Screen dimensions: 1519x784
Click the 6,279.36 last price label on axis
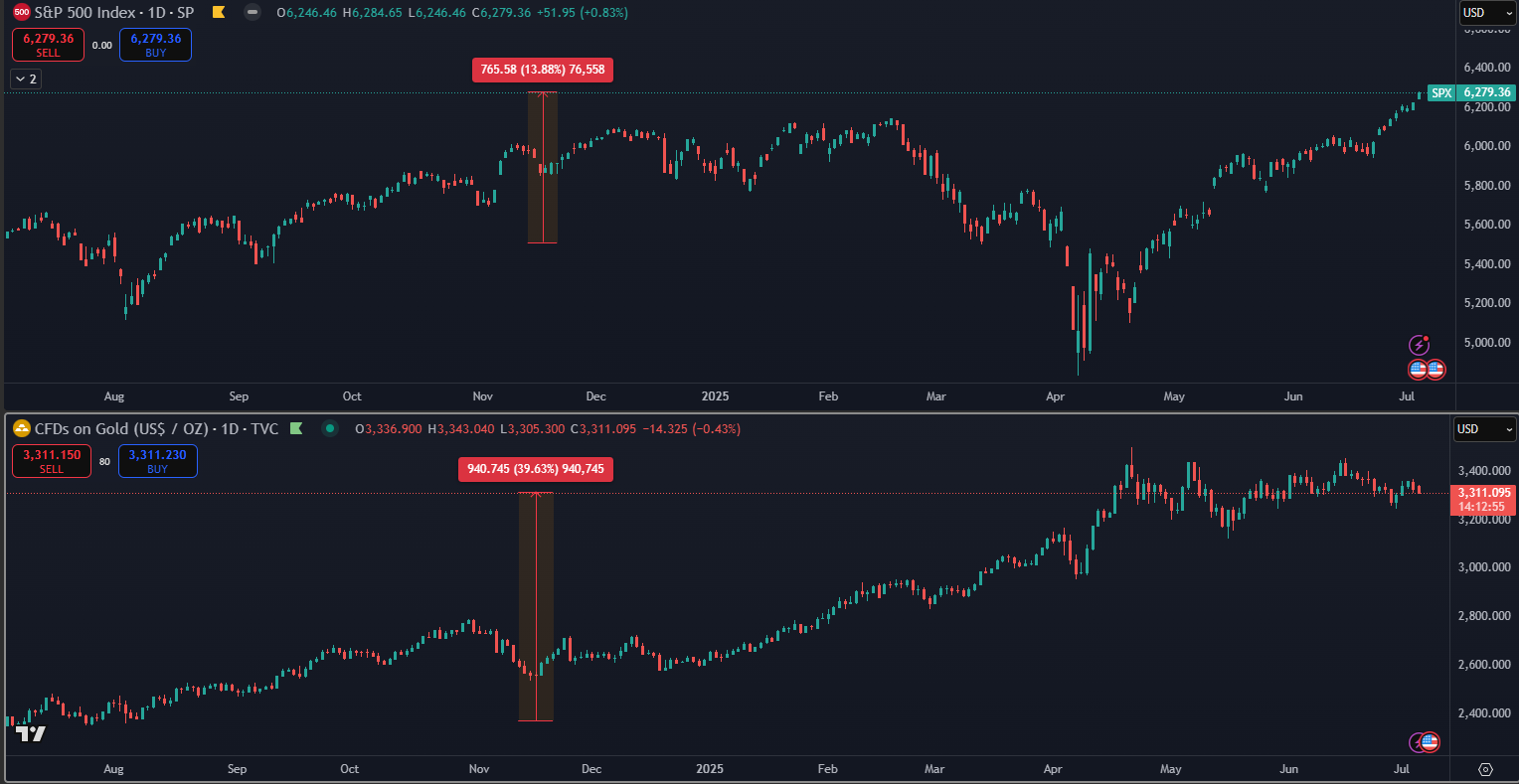coord(1487,92)
